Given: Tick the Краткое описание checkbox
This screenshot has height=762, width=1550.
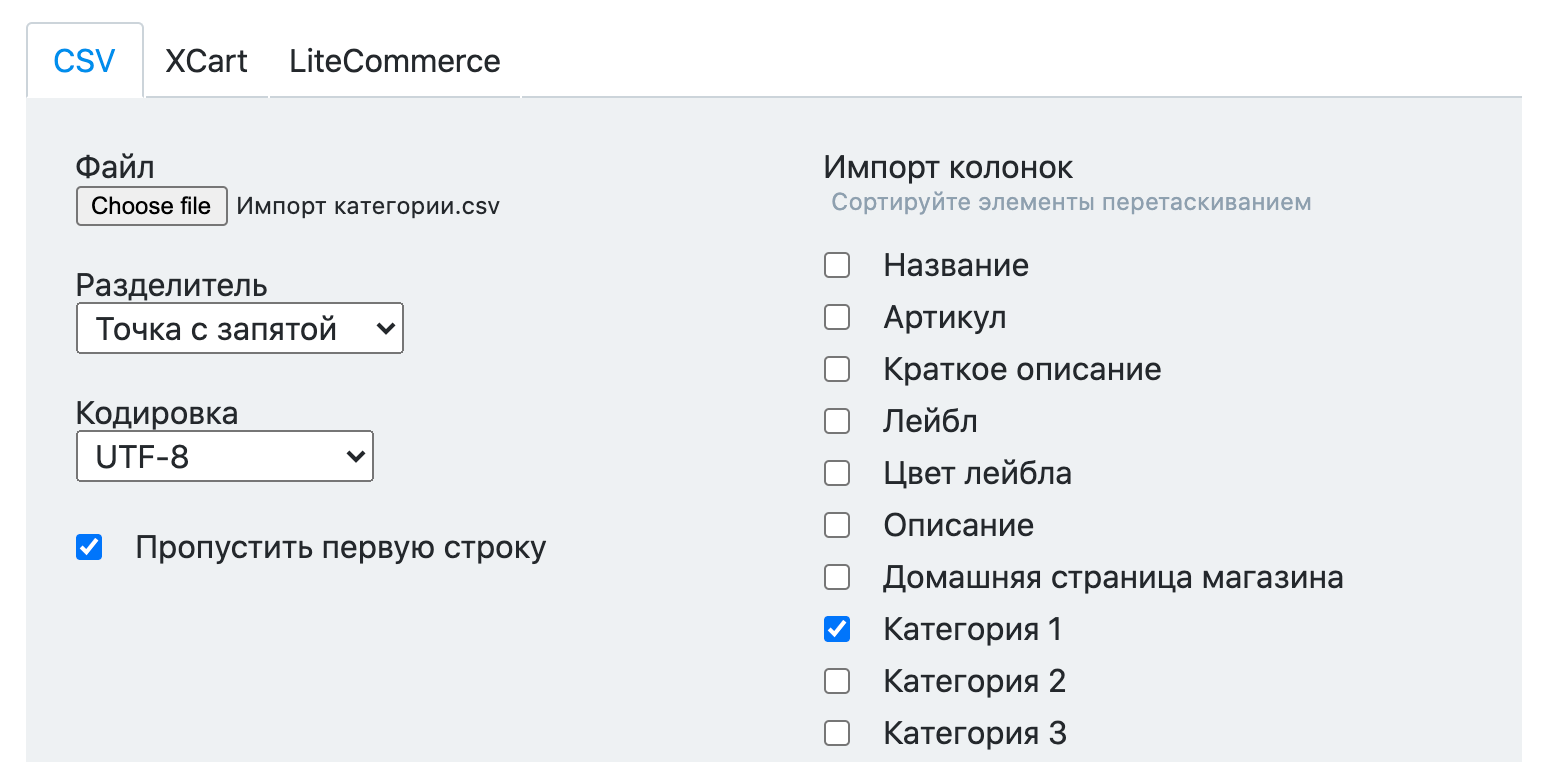Looking at the screenshot, I should (x=837, y=369).
